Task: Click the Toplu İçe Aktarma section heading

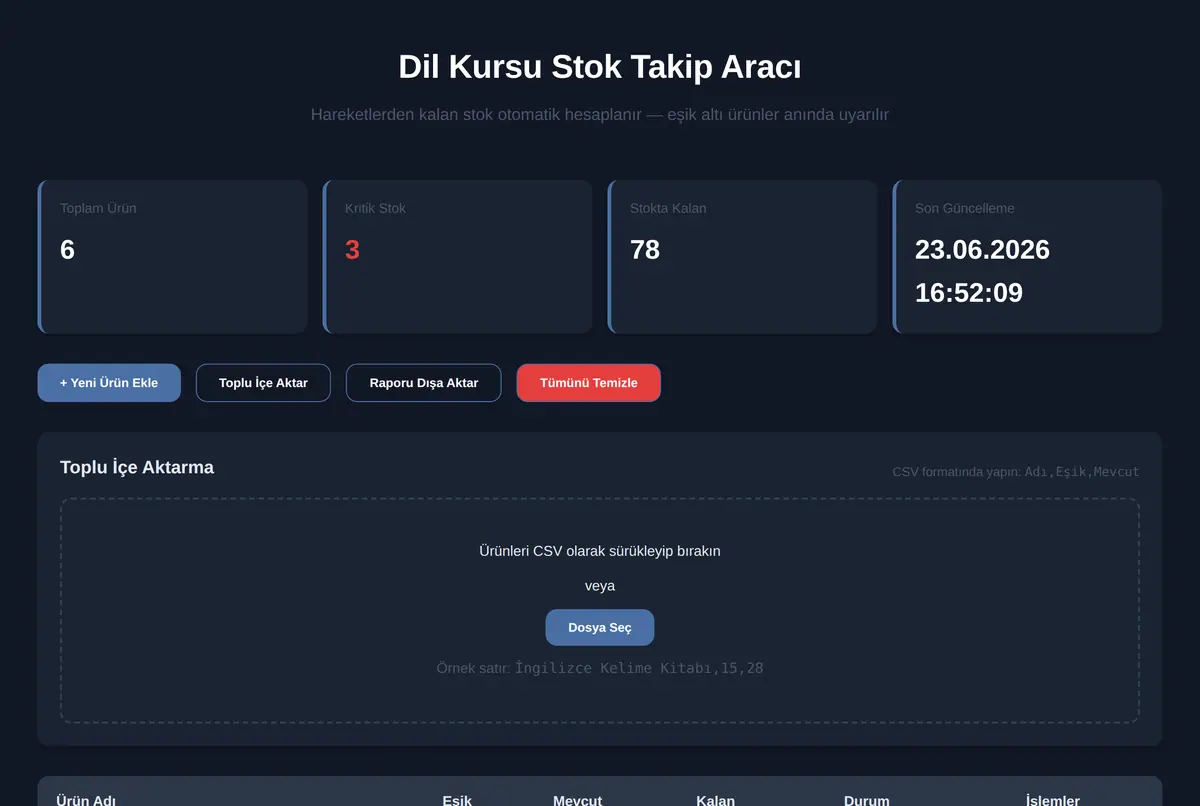Action: (x=137, y=467)
